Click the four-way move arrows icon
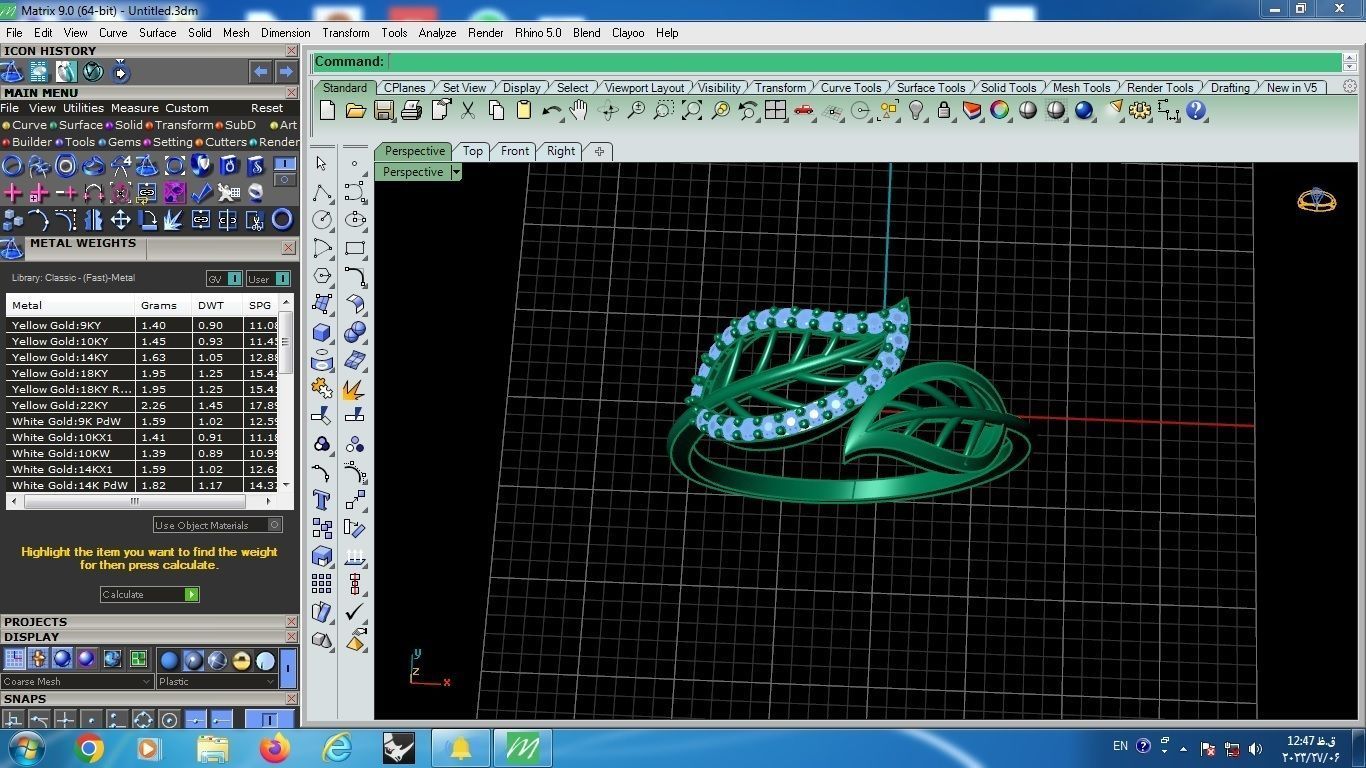 pos(120,219)
